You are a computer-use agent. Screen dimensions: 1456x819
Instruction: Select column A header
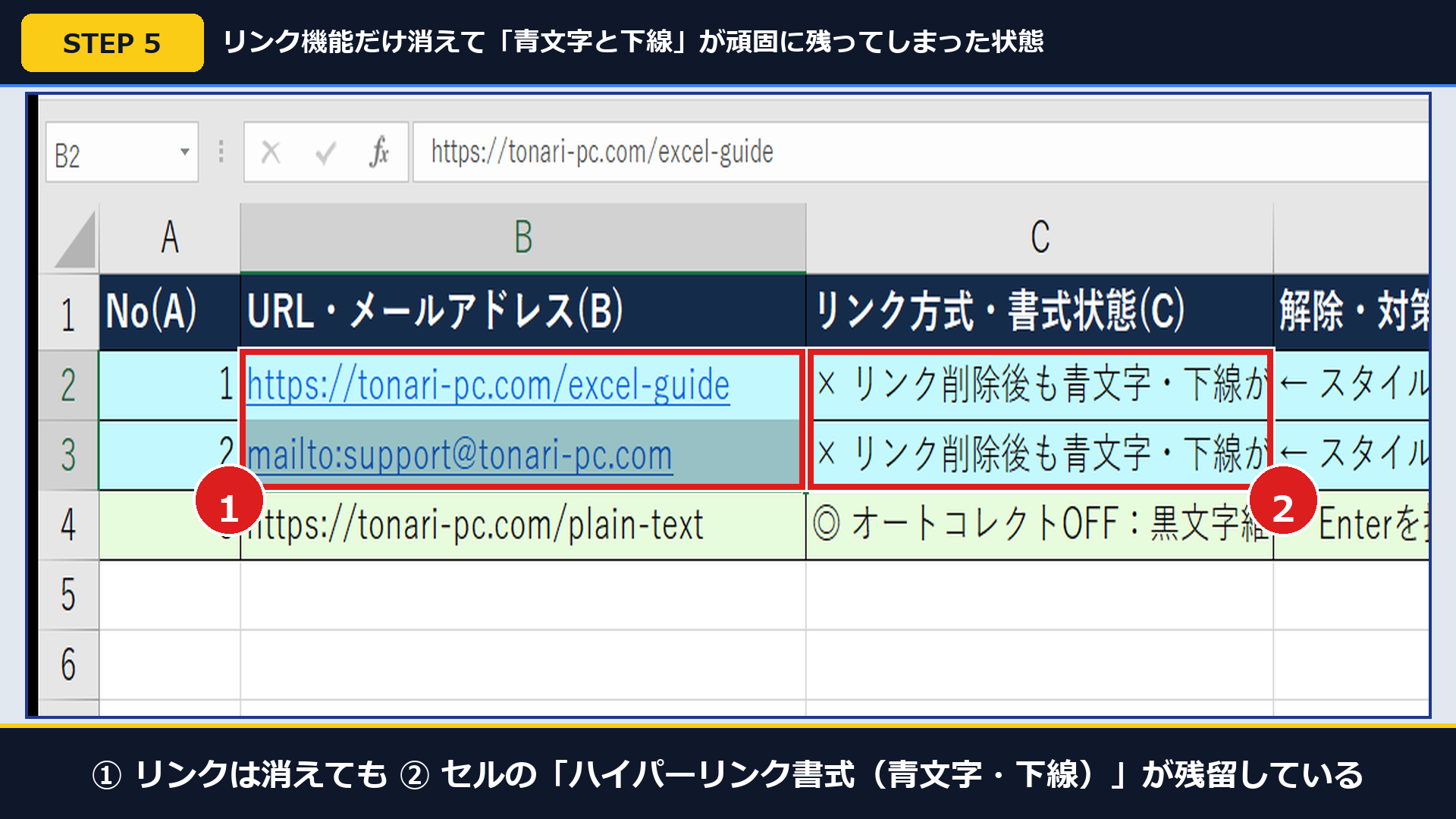pos(170,237)
